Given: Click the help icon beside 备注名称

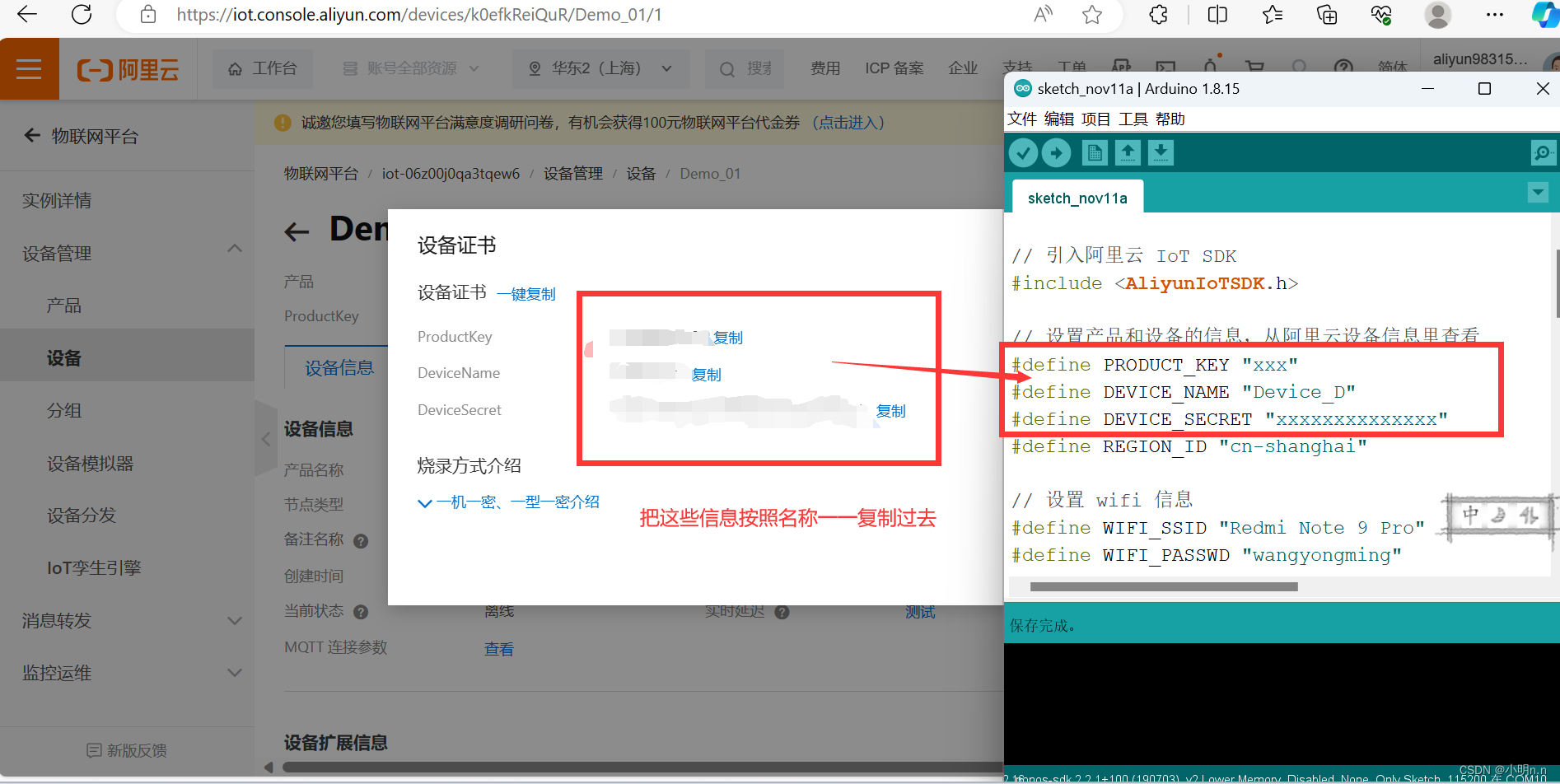Looking at the screenshot, I should tap(361, 541).
